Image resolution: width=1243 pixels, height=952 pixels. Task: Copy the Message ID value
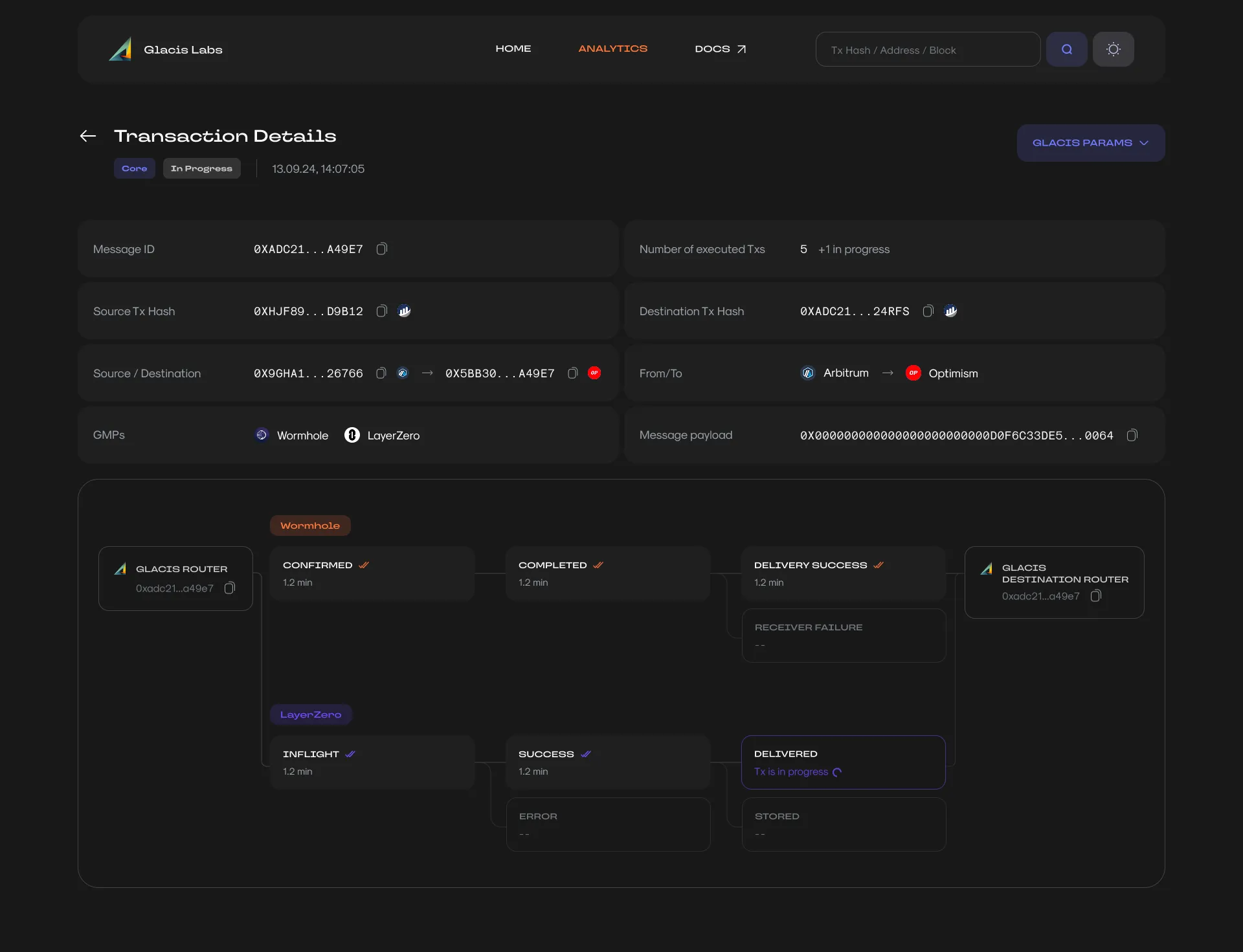(381, 249)
